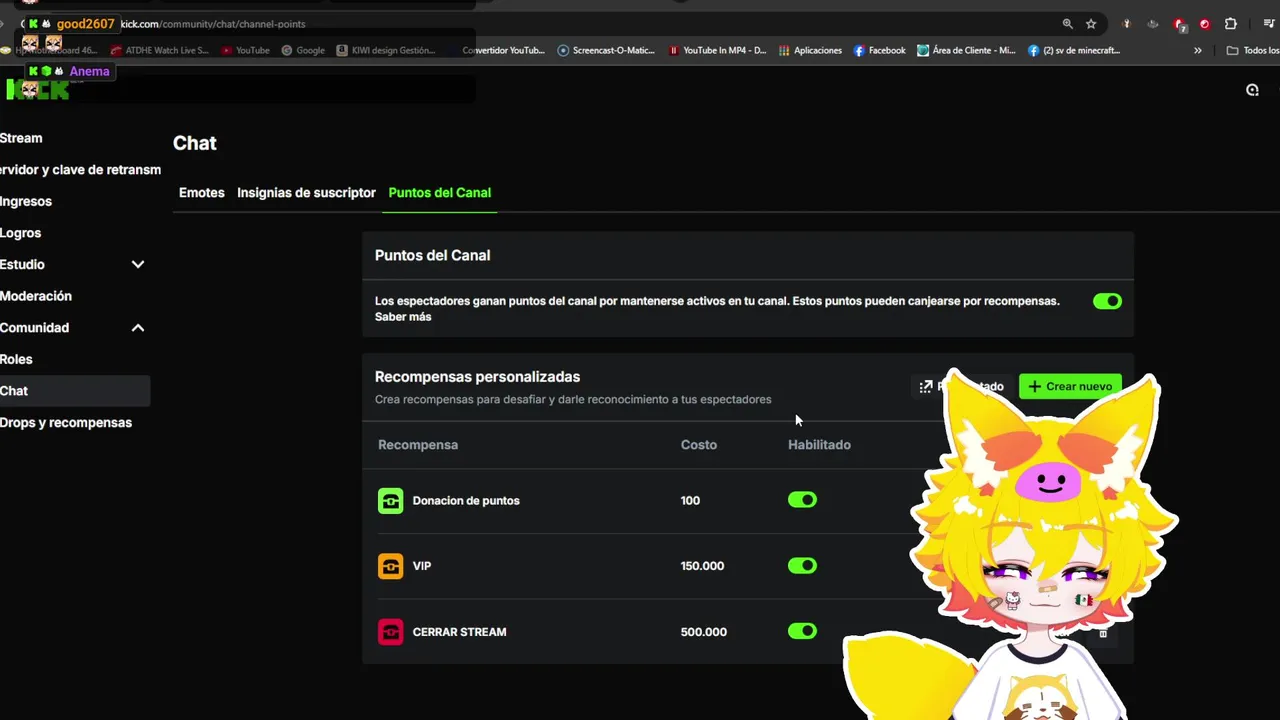Click the trash icon in CERRAR STREAM row
This screenshot has height=720, width=1280.
click(x=1103, y=632)
